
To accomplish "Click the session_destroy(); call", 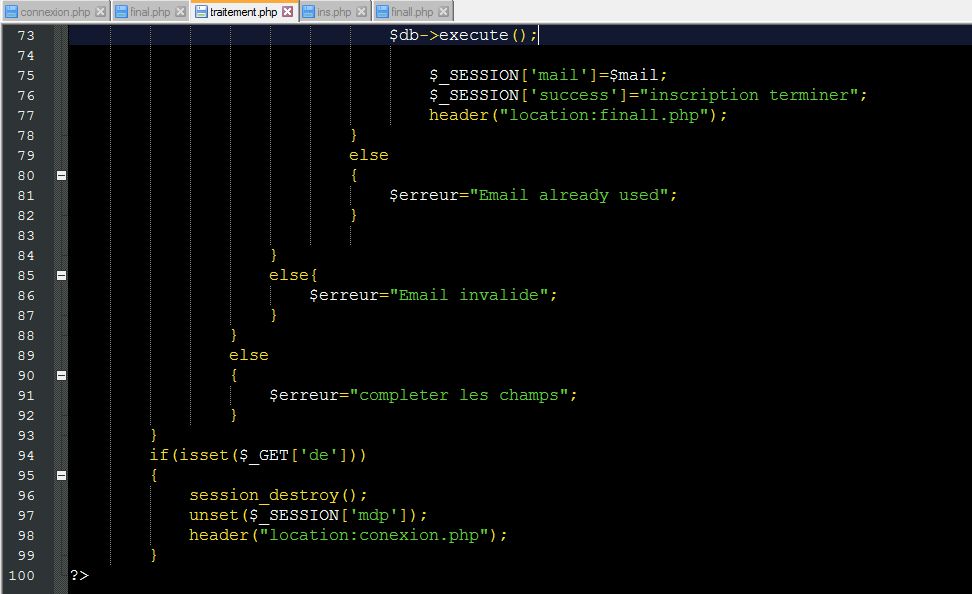I will [278, 495].
